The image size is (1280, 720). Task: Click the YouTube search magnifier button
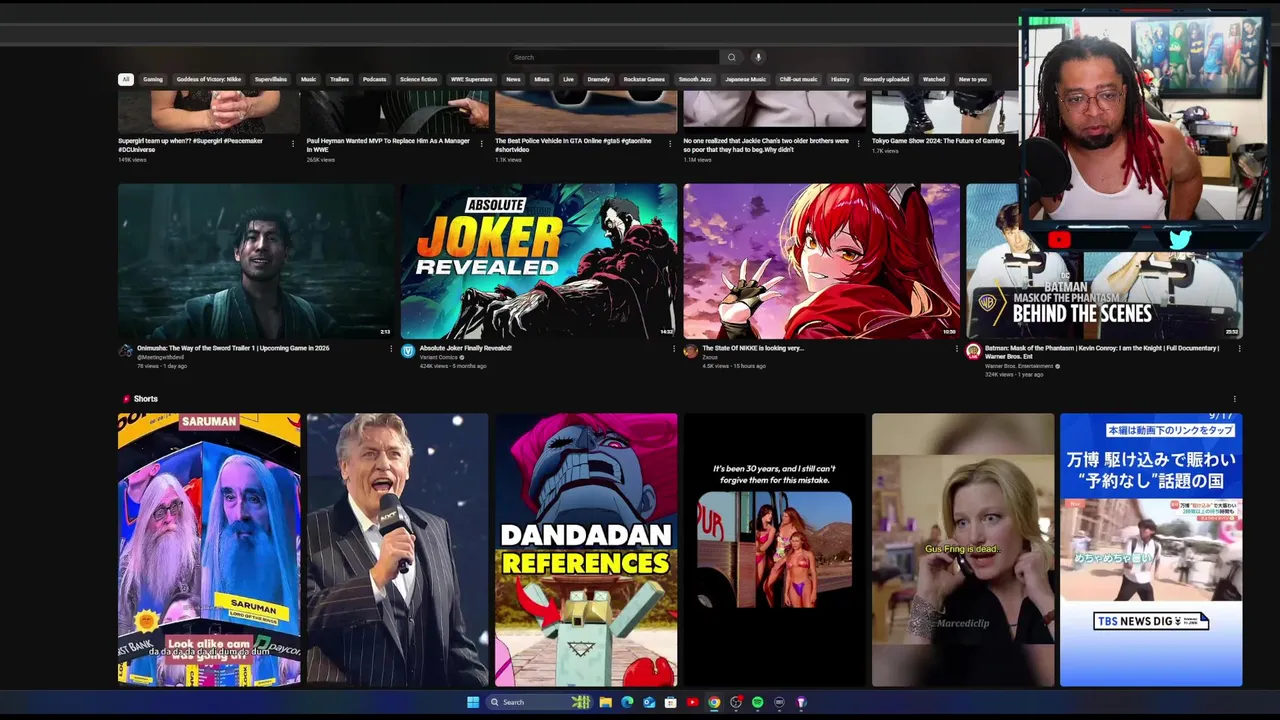[732, 57]
